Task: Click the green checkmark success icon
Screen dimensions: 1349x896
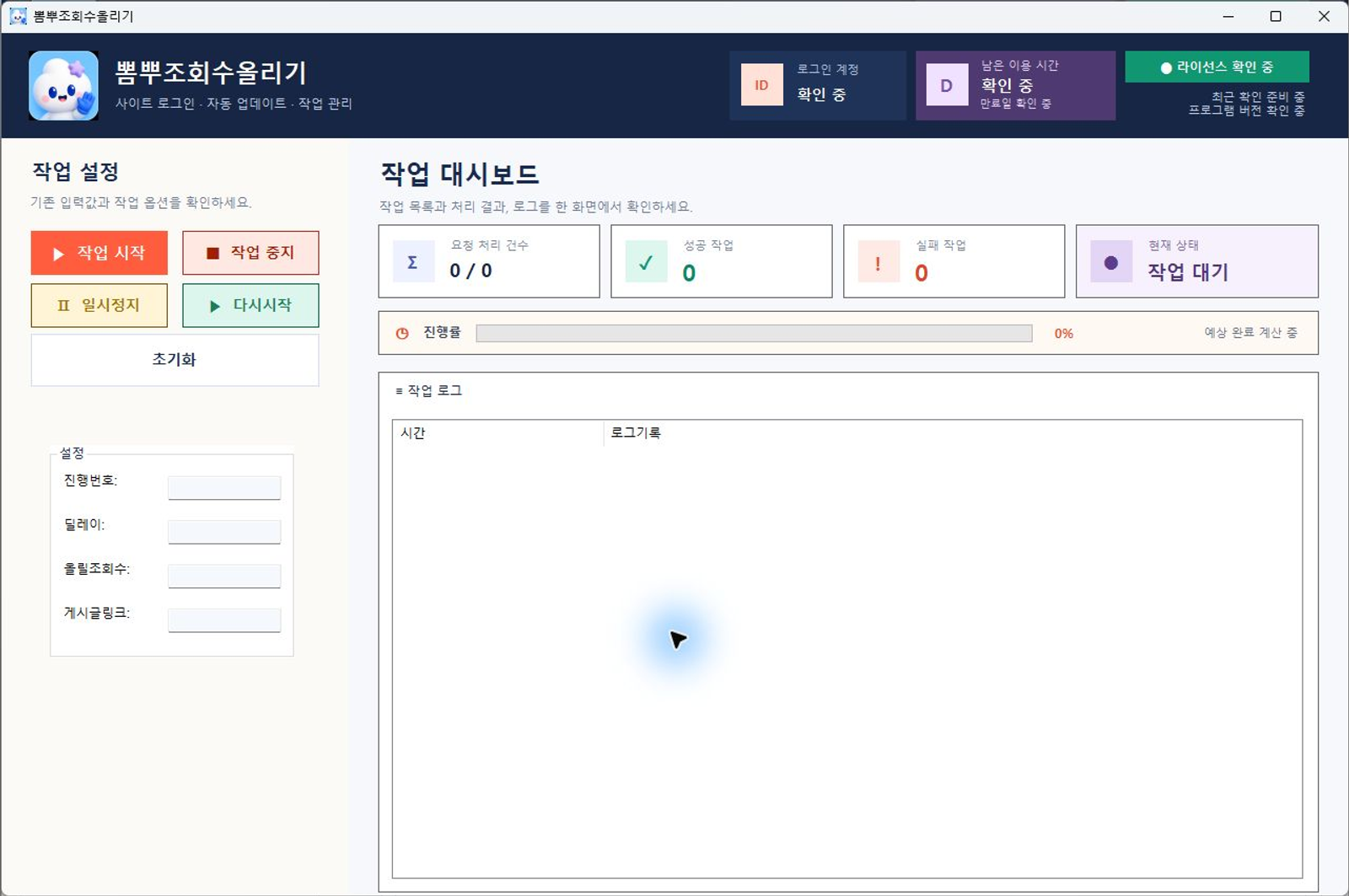Action: pos(646,261)
